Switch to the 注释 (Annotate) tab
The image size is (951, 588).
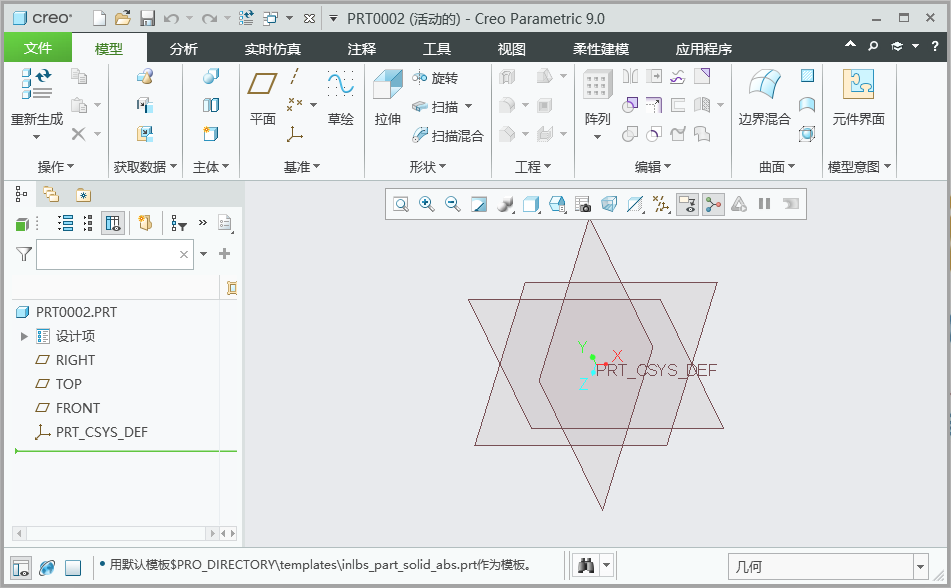click(362, 49)
